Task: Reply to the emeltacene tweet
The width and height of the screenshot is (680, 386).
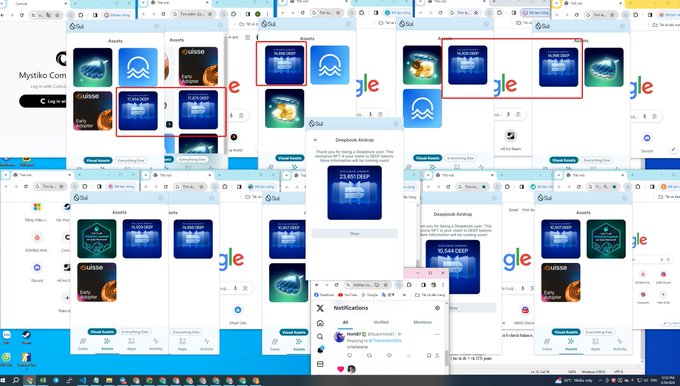Action: coord(349,355)
